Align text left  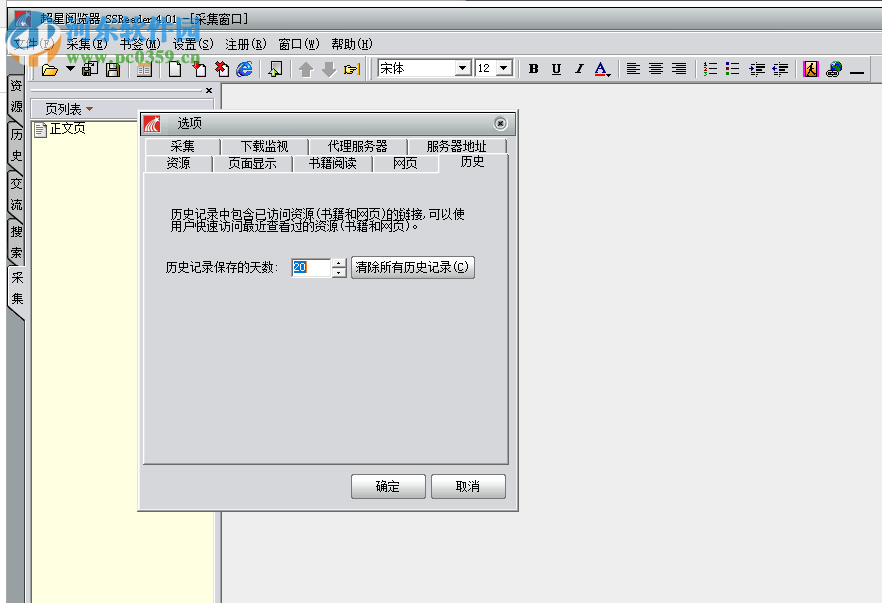(633, 69)
